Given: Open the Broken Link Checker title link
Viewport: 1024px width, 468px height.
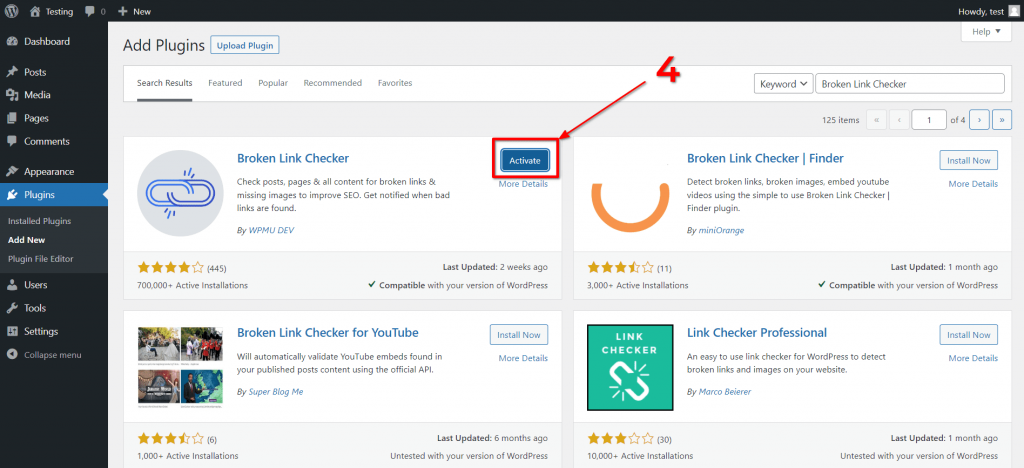Looking at the screenshot, I should point(293,158).
